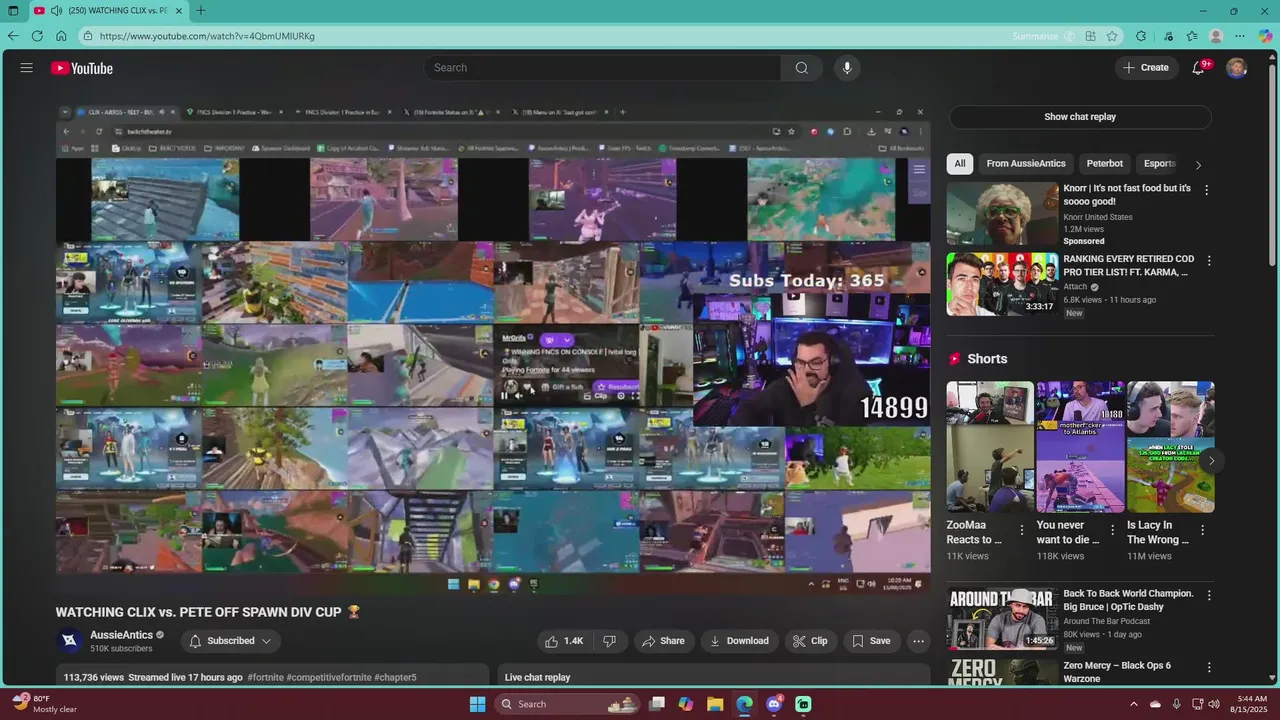
Task: Open Windows Start menu
Action: [x=477, y=704]
